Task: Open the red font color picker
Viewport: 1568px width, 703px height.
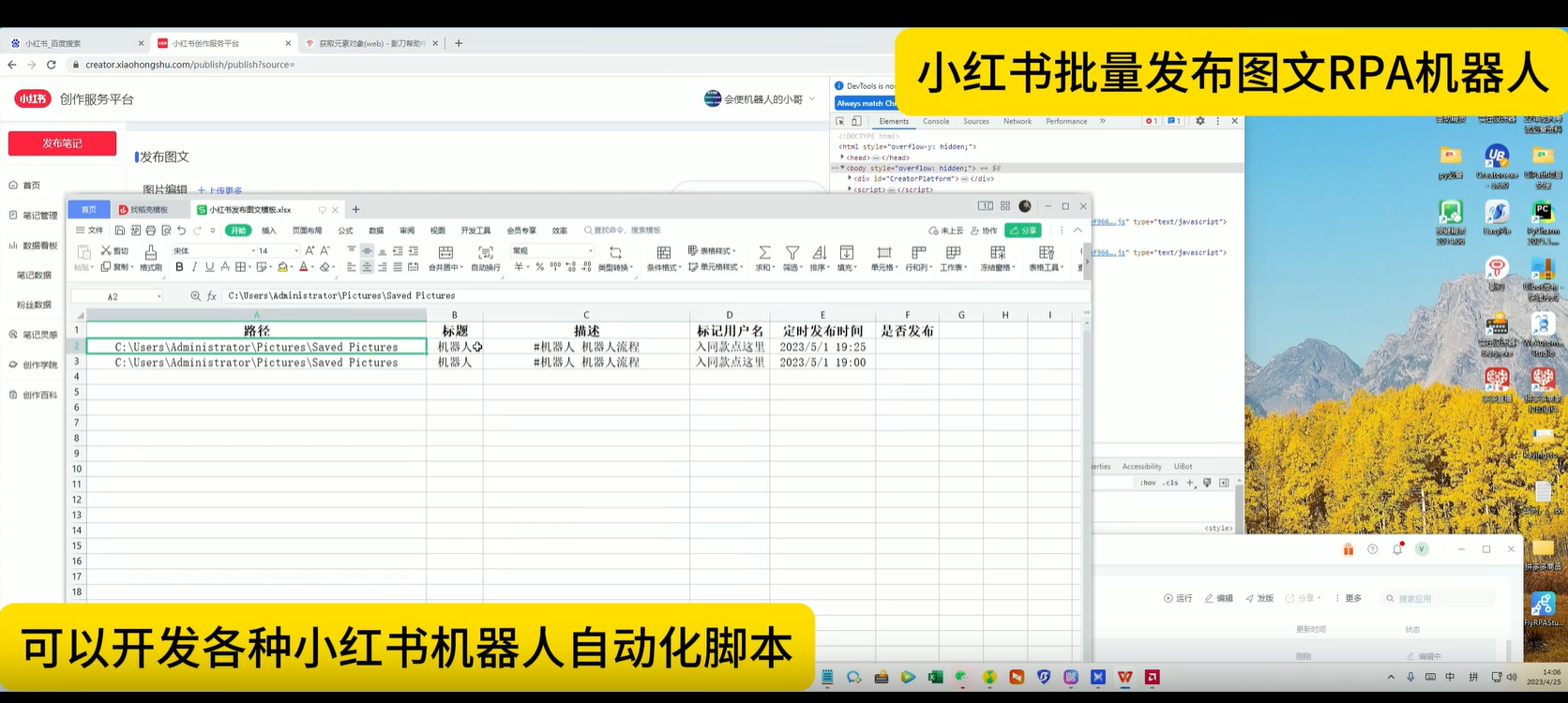Action: pos(304,267)
